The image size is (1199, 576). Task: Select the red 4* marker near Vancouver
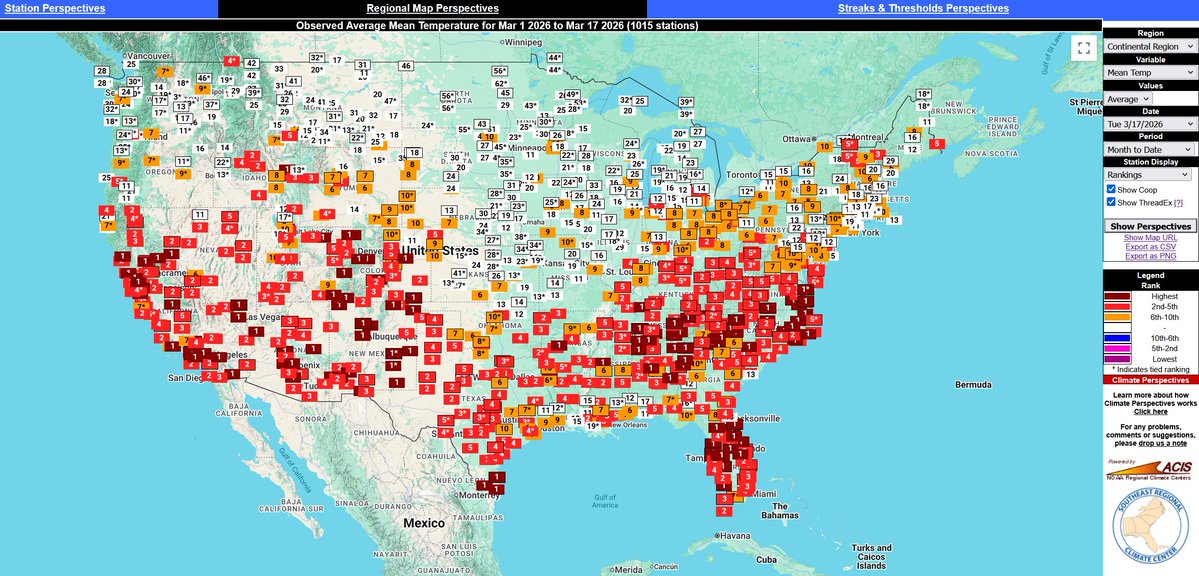(232, 60)
